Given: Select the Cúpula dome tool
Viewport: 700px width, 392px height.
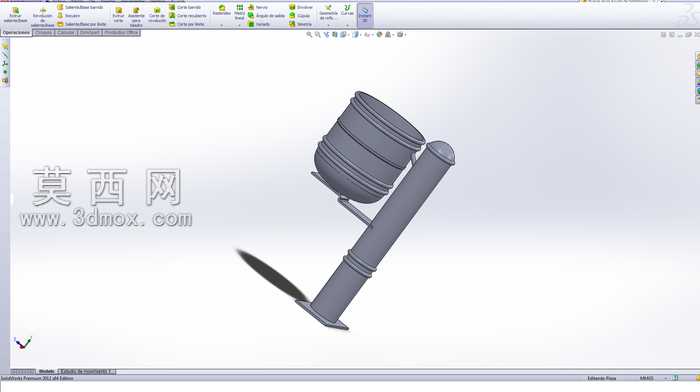Looking at the screenshot, I should click(x=299, y=16).
